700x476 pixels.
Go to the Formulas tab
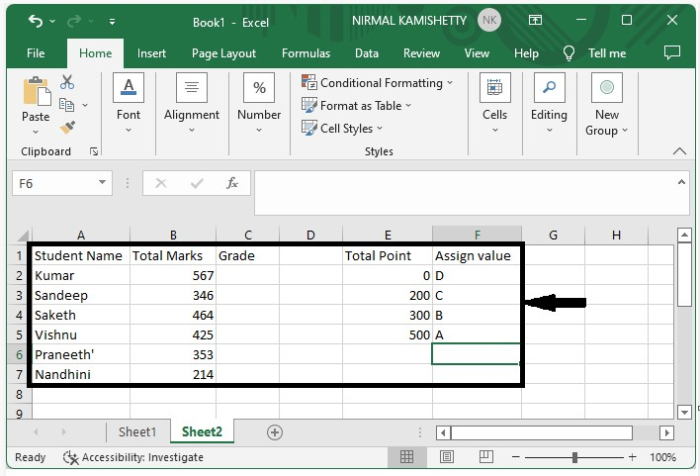306,54
